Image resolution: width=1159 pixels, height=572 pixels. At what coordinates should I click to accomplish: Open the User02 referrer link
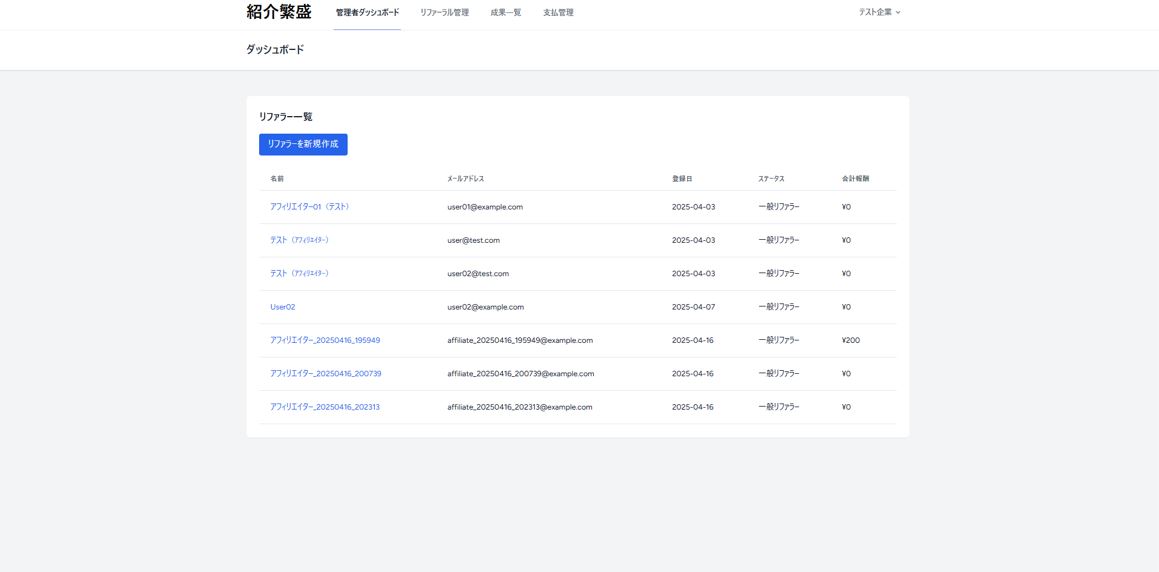point(282,307)
